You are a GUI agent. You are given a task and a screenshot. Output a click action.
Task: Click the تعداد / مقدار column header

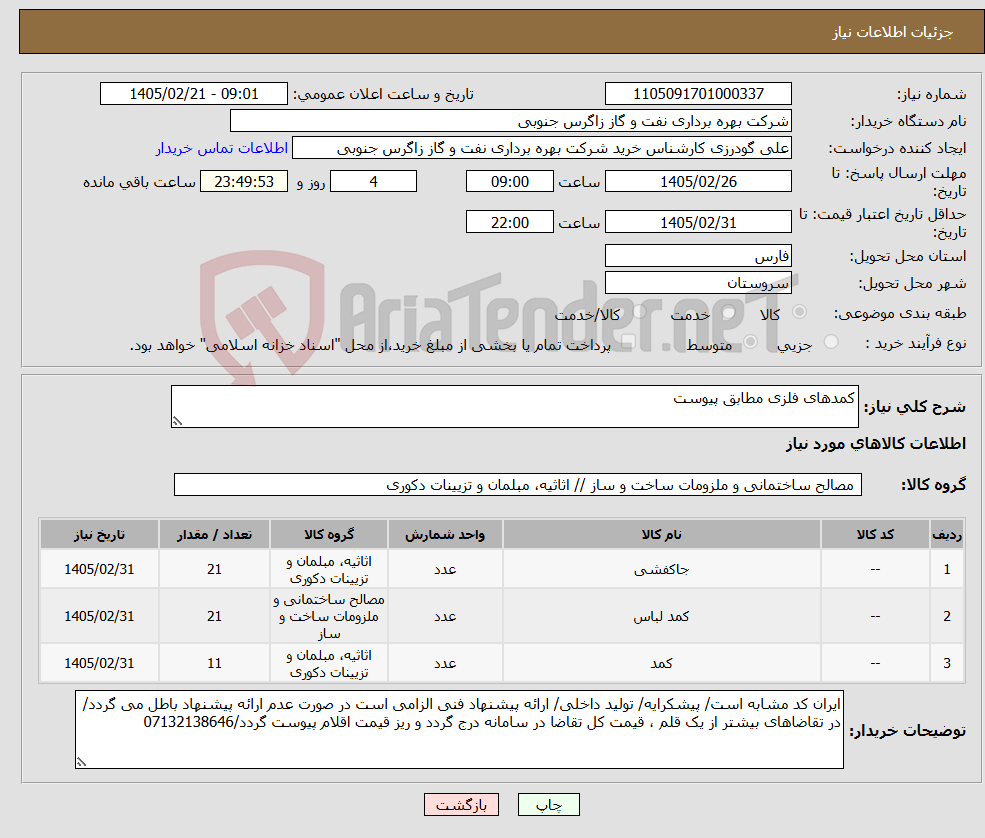tap(214, 535)
